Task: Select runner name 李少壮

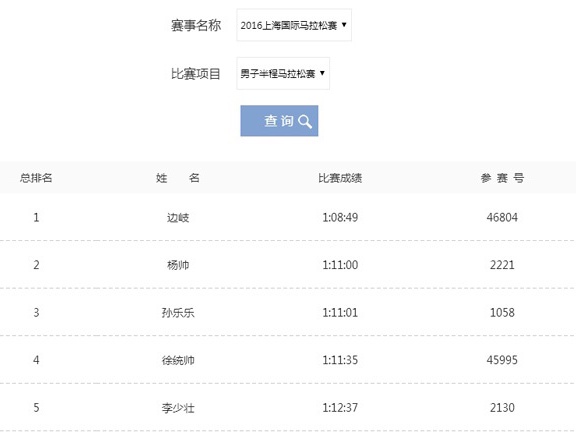Action: [178, 408]
